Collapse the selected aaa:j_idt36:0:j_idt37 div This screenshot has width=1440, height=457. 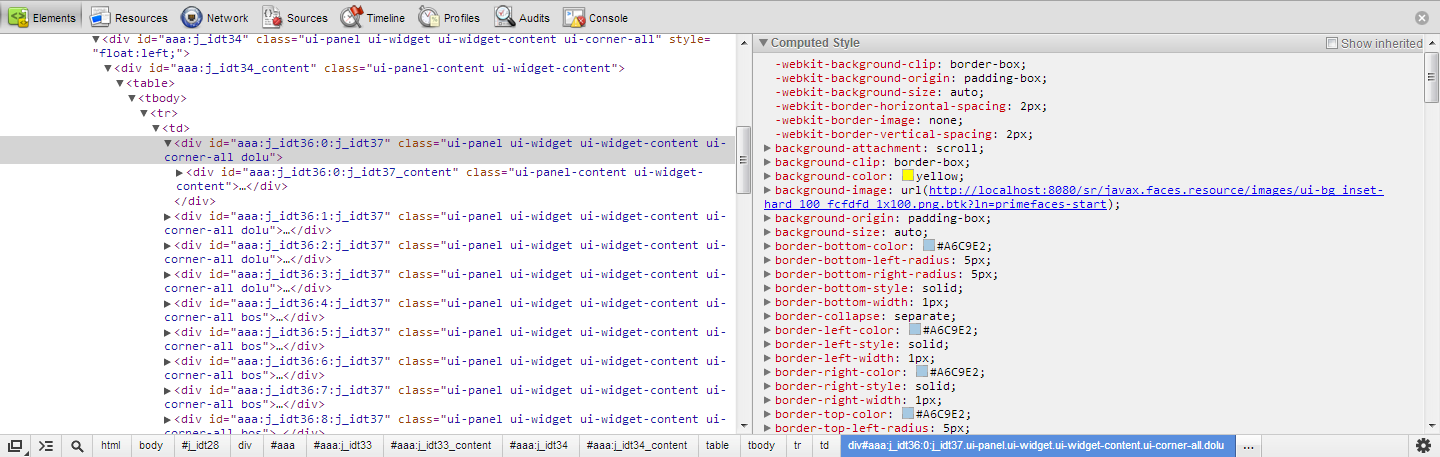click(x=168, y=143)
